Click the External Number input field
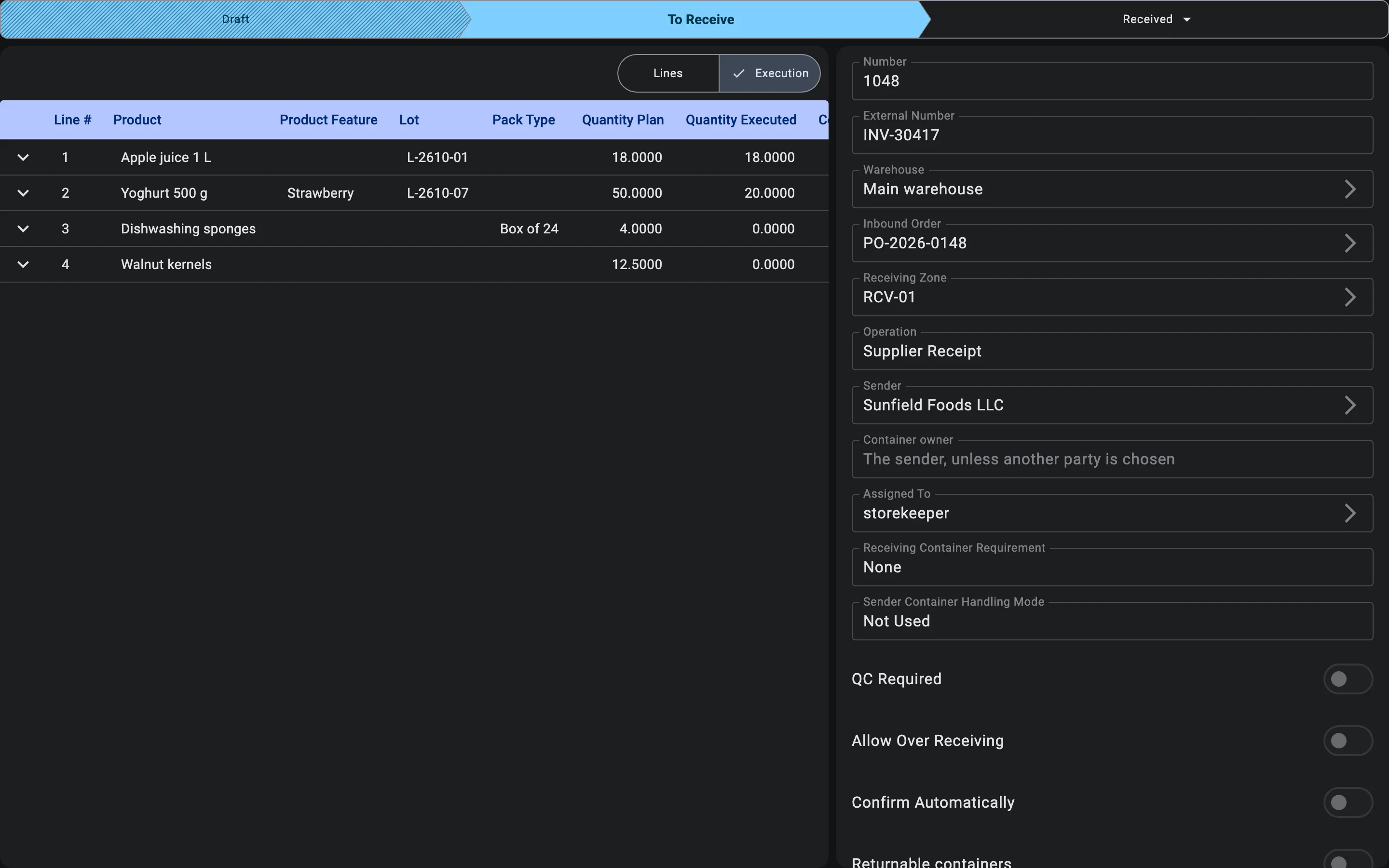Screen dimensions: 1389x868 coord(1112,135)
